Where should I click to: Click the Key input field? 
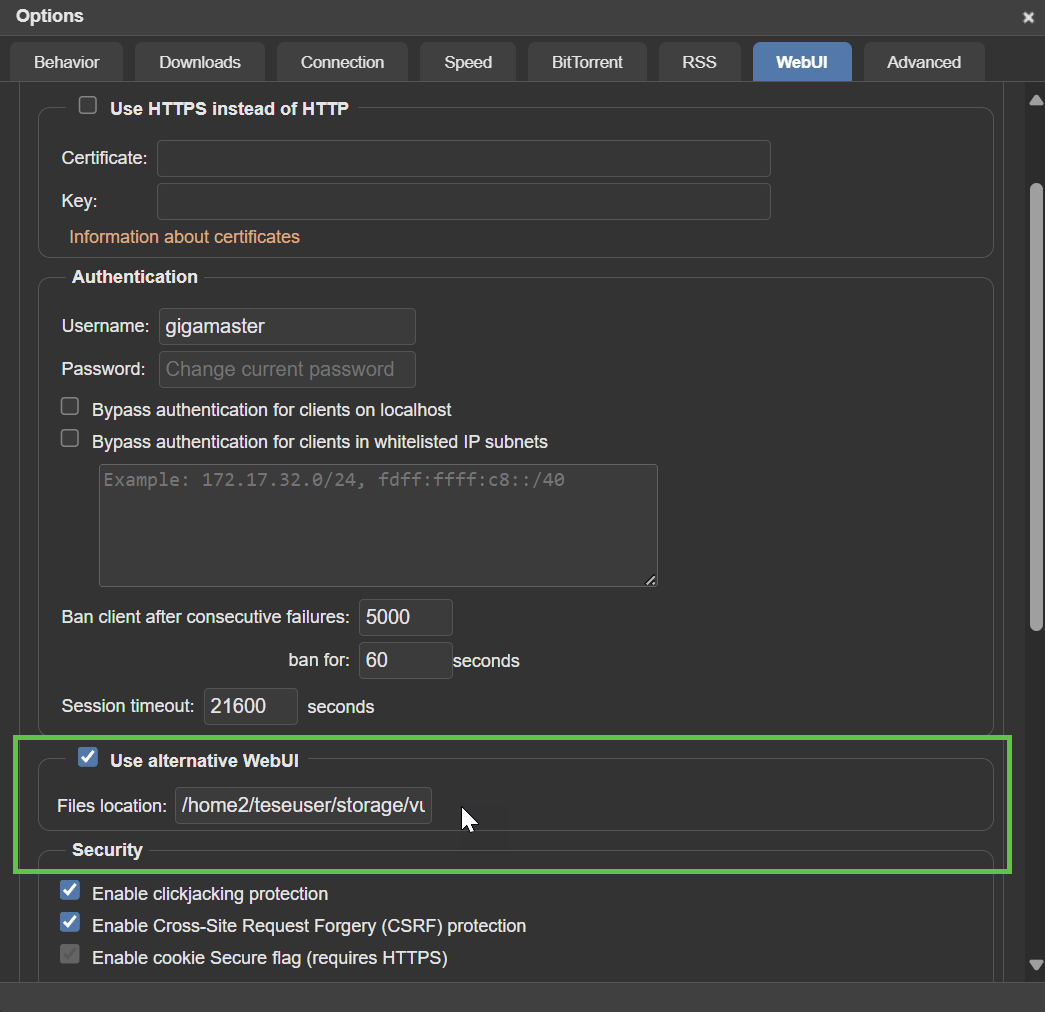click(x=464, y=201)
